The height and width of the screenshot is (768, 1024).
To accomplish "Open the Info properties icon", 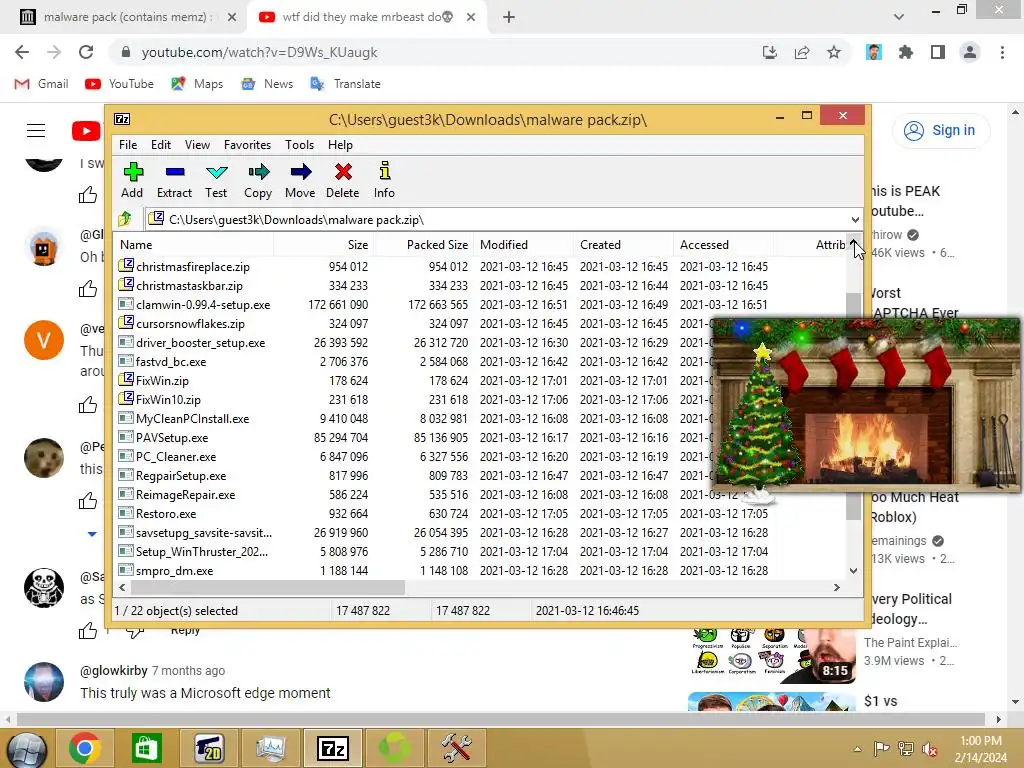I will point(384,180).
